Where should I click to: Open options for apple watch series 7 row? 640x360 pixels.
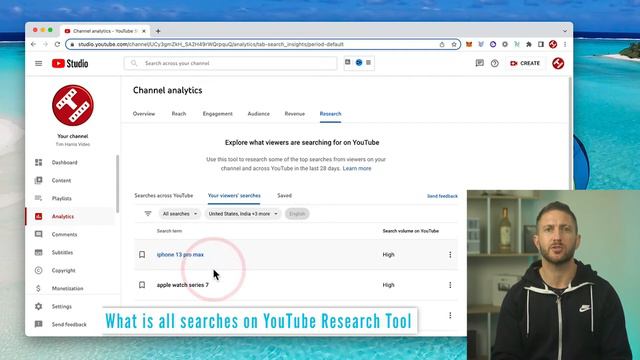point(450,285)
